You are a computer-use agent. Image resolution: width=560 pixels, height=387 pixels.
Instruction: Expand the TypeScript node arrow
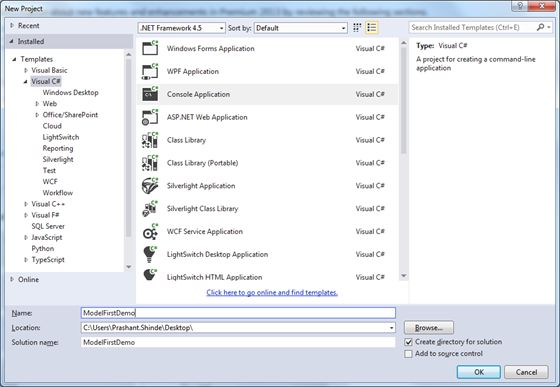point(26,260)
